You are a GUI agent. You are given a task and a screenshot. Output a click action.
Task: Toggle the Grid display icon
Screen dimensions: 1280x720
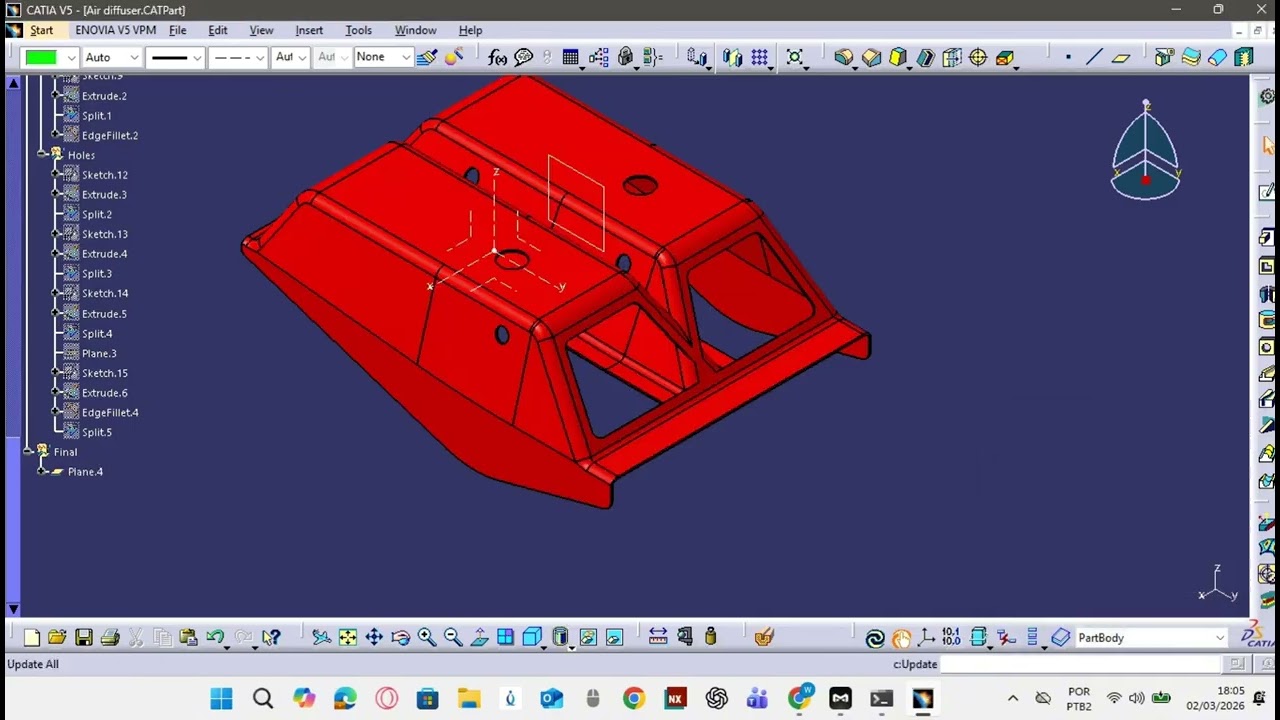click(759, 57)
